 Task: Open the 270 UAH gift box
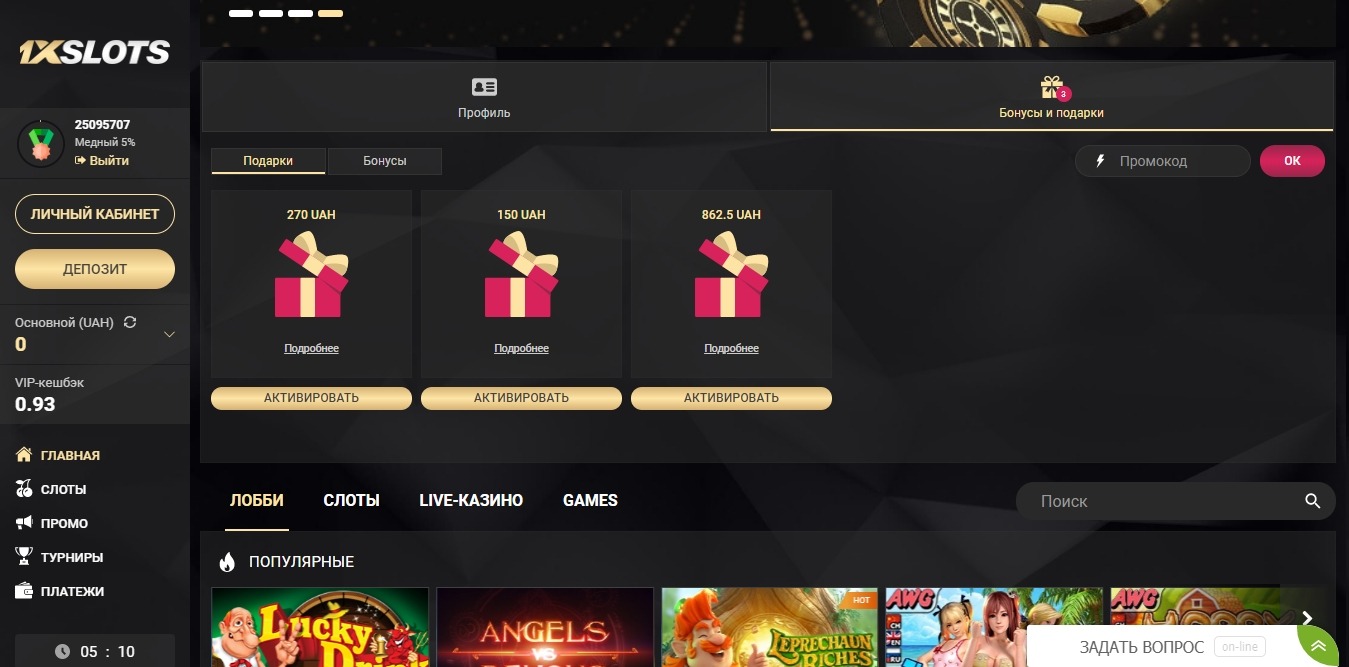[x=311, y=275]
